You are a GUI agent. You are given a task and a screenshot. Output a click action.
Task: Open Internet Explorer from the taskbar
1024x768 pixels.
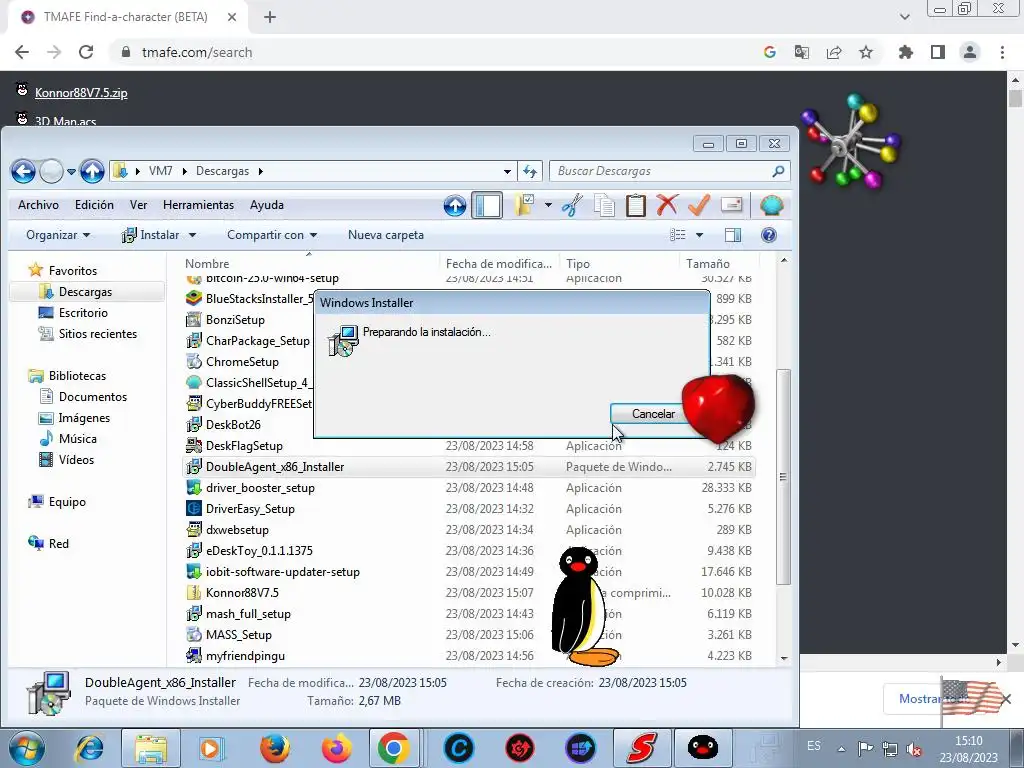click(x=89, y=748)
